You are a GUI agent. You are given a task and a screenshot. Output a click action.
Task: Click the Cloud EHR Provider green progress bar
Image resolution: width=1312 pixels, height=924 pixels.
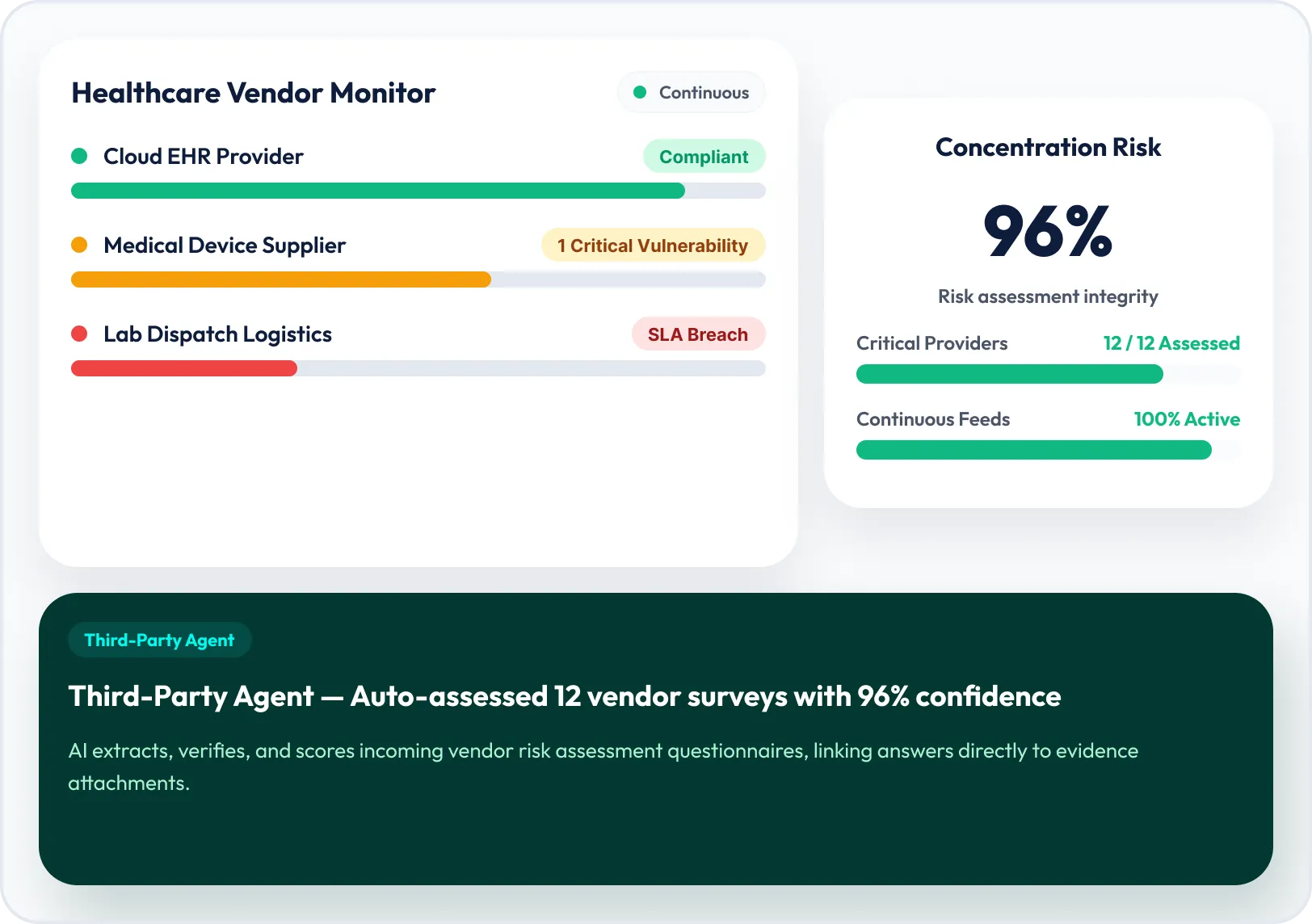point(378,191)
